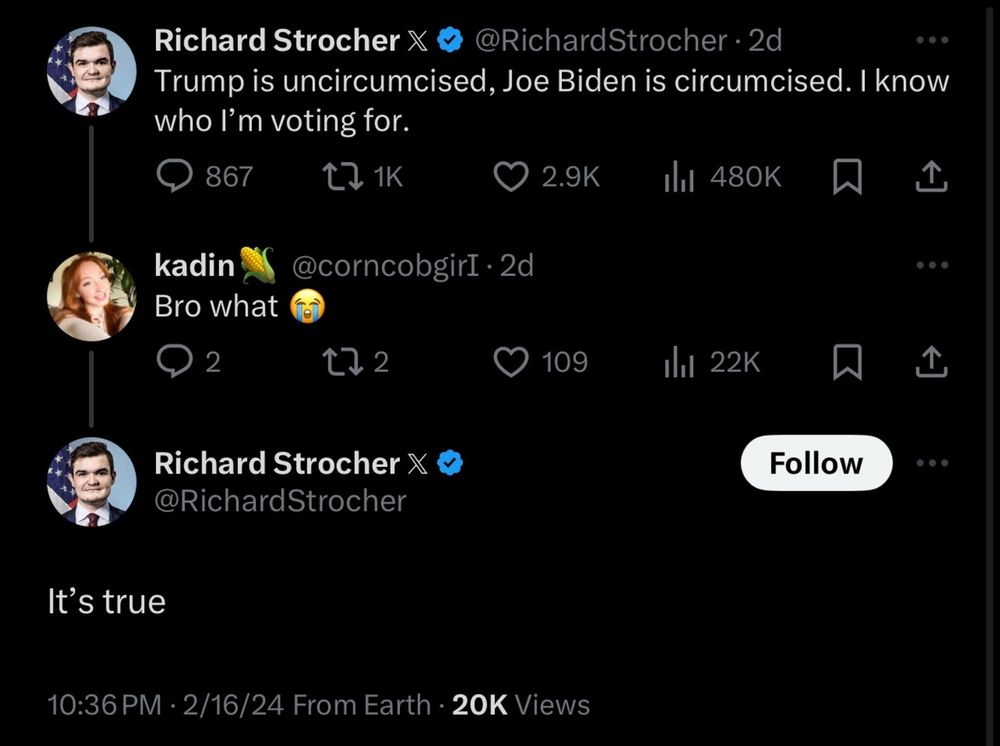This screenshot has height=746, width=1000.
Task: Share the top Richard Strocher tweet
Action: (930, 177)
